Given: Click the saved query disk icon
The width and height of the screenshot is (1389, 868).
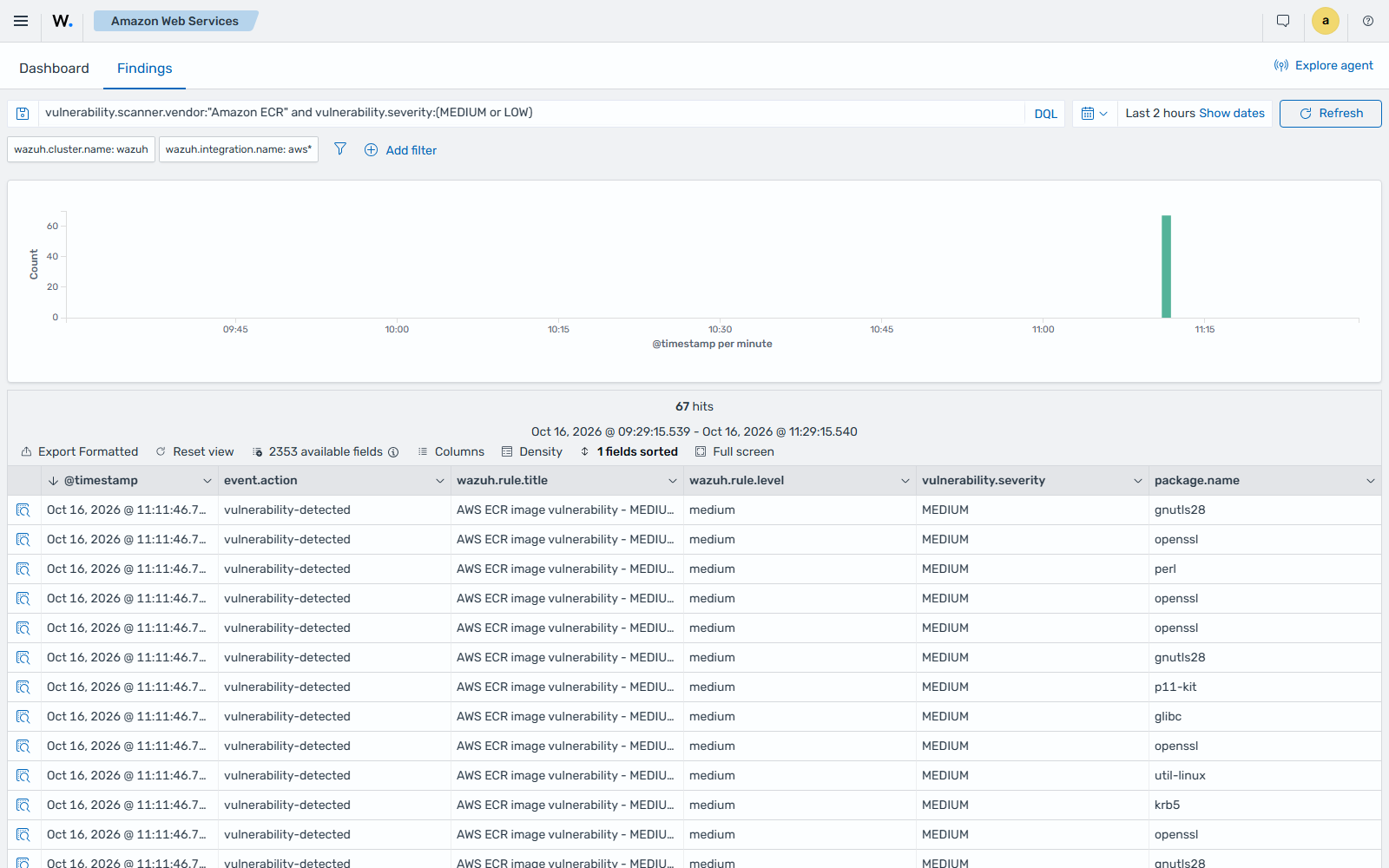Looking at the screenshot, I should point(23,114).
